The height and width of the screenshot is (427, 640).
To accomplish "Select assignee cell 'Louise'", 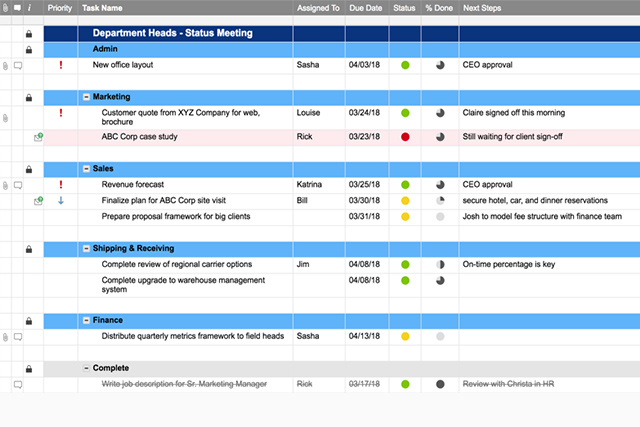I will coord(319,118).
